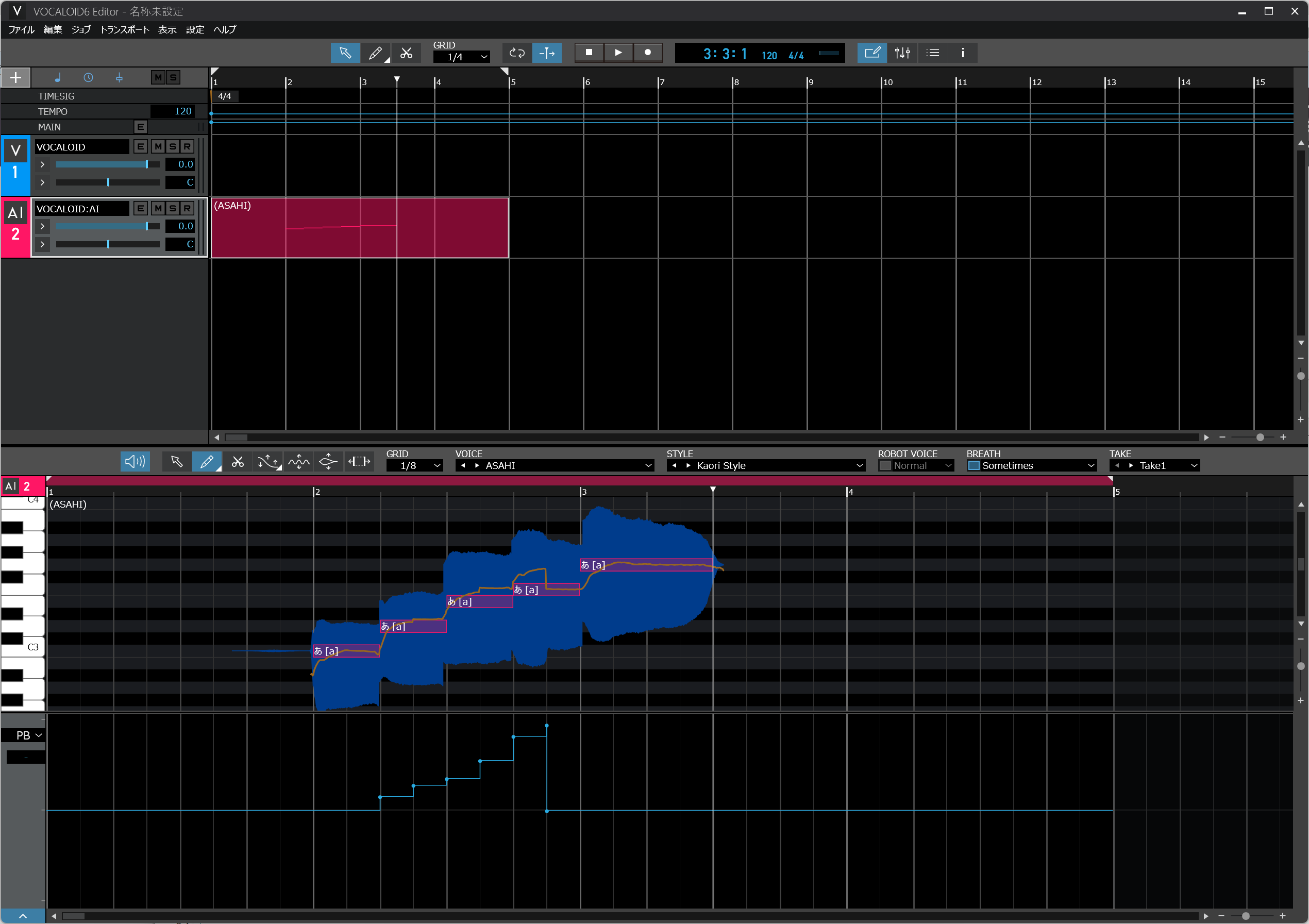Select the (ASAHI) part on track 2
This screenshot has width=1309, height=924.
360,228
